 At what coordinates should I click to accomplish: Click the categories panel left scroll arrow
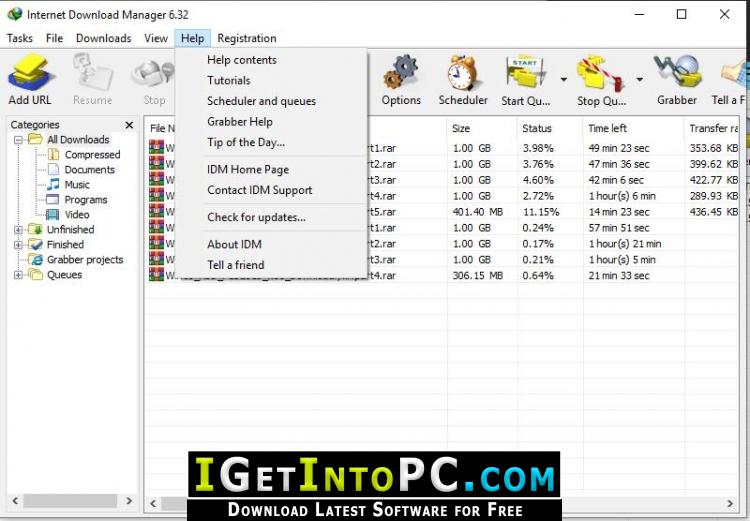[15, 501]
